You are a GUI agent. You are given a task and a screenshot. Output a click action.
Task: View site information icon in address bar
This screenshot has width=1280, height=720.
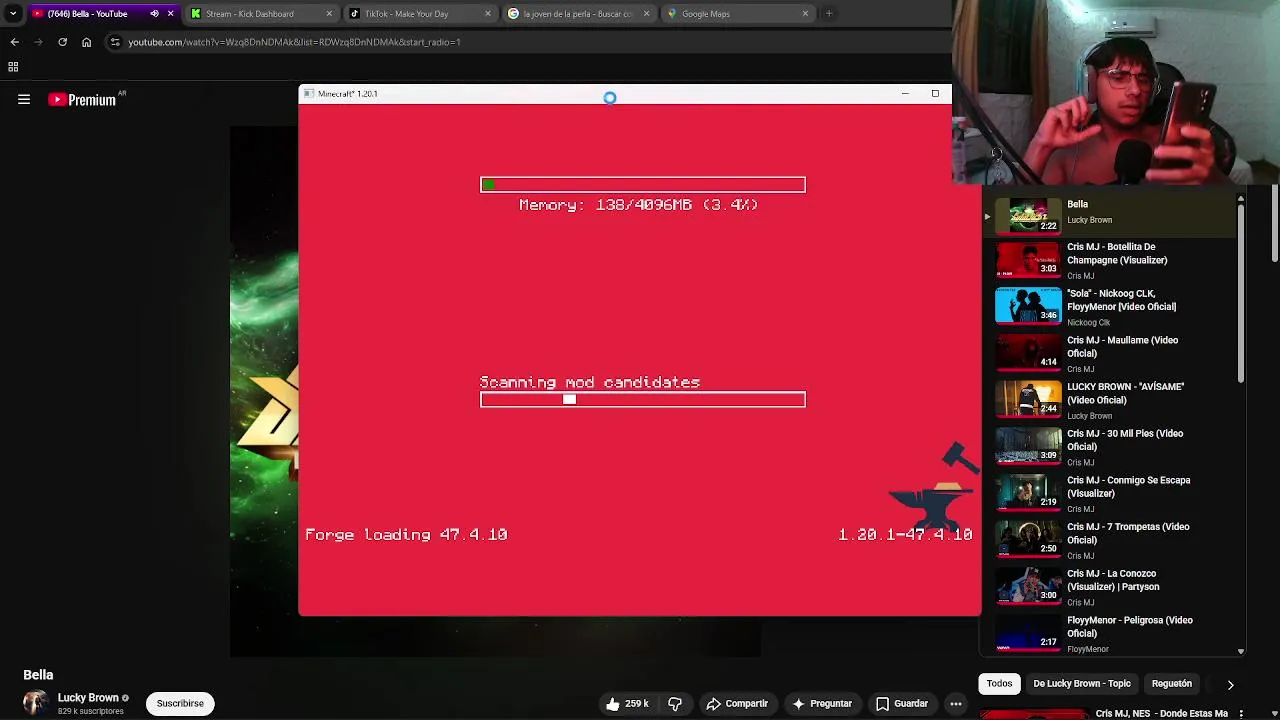115,42
